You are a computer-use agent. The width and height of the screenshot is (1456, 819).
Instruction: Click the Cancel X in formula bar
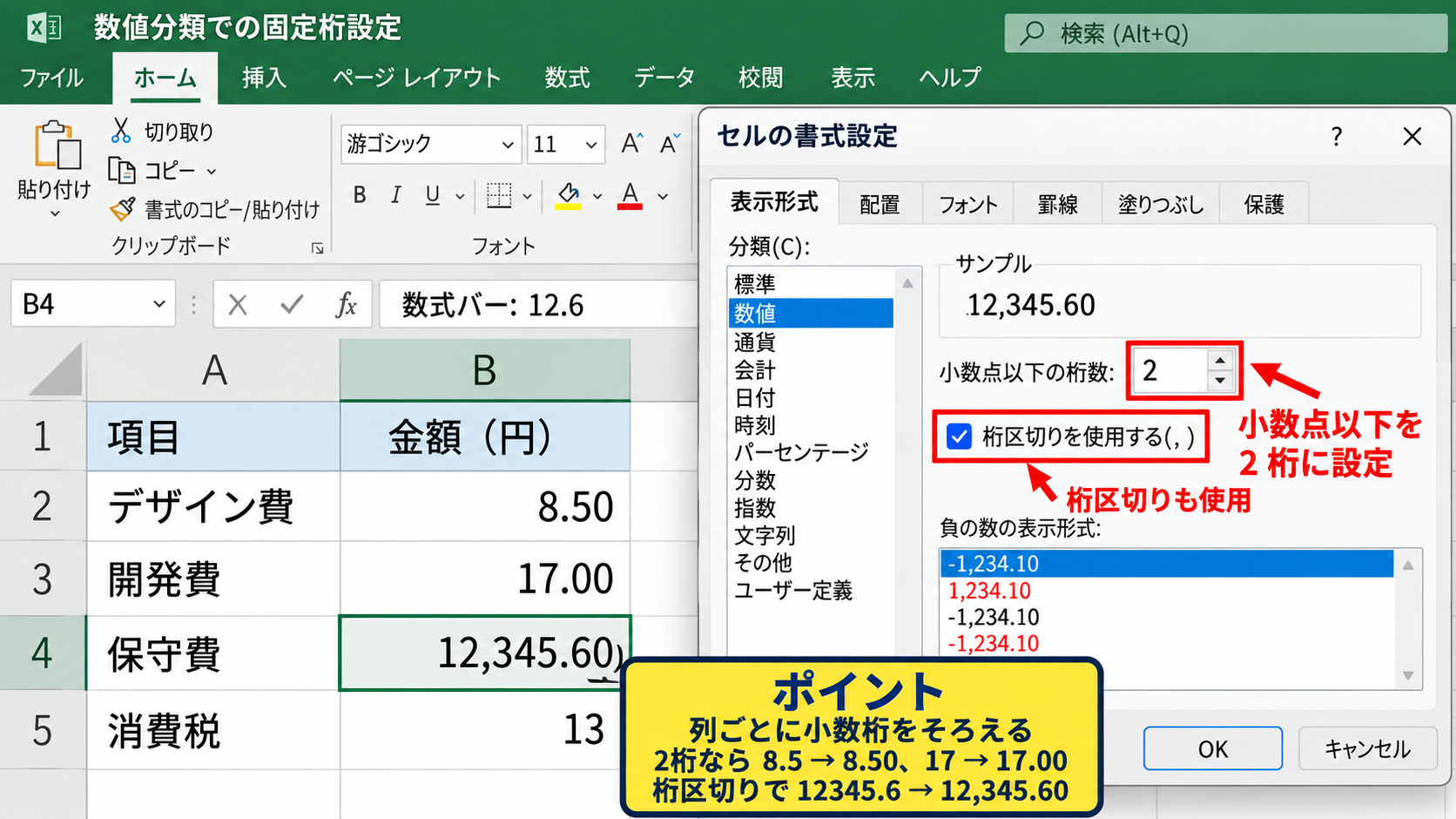(x=238, y=304)
